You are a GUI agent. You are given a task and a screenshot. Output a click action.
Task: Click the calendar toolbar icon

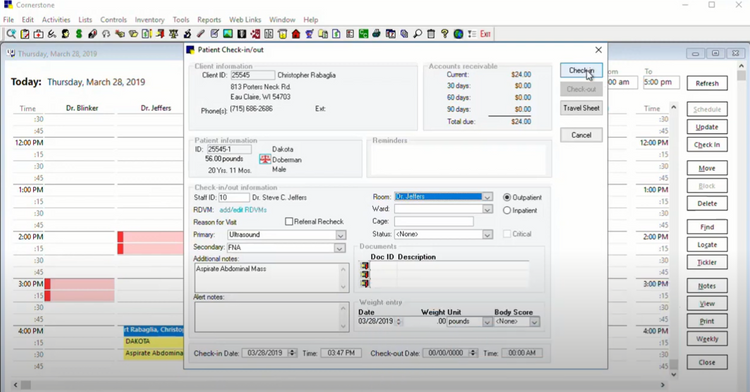click(391, 34)
